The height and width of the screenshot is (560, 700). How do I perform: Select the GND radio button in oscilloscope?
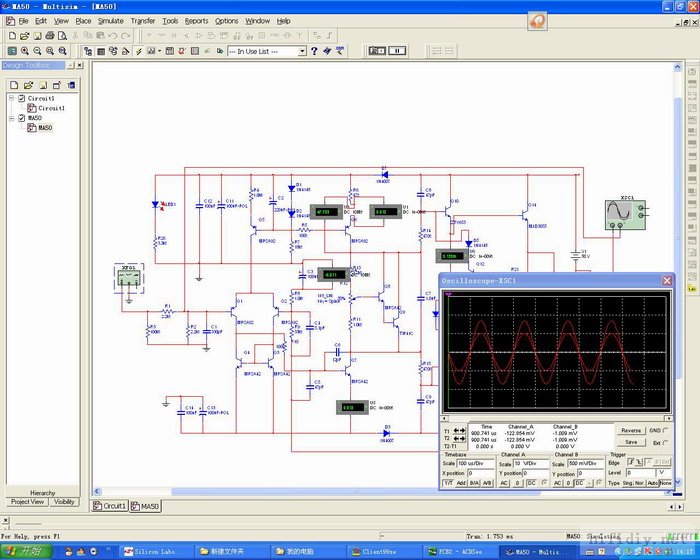[664, 430]
